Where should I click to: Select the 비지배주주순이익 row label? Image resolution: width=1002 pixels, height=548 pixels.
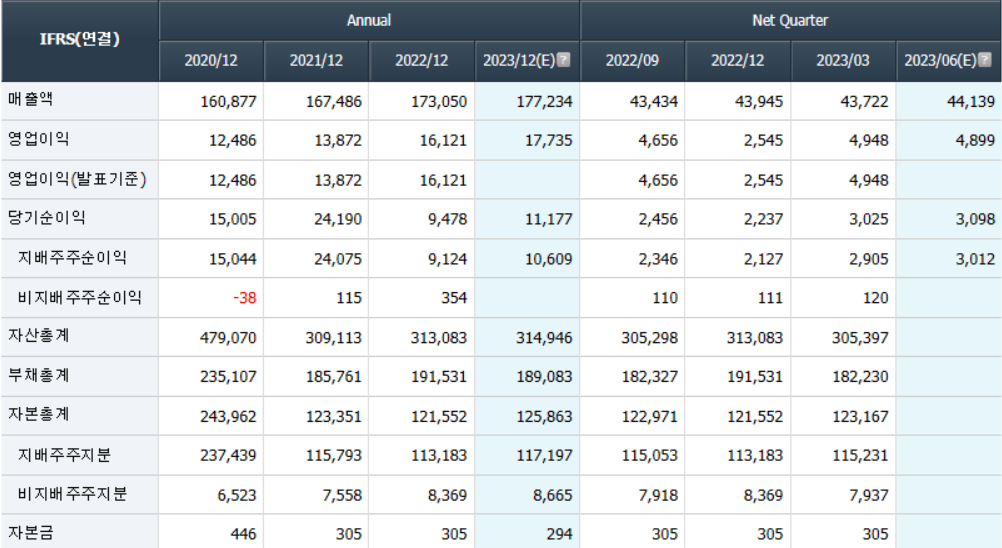pyautogui.click(x=79, y=297)
